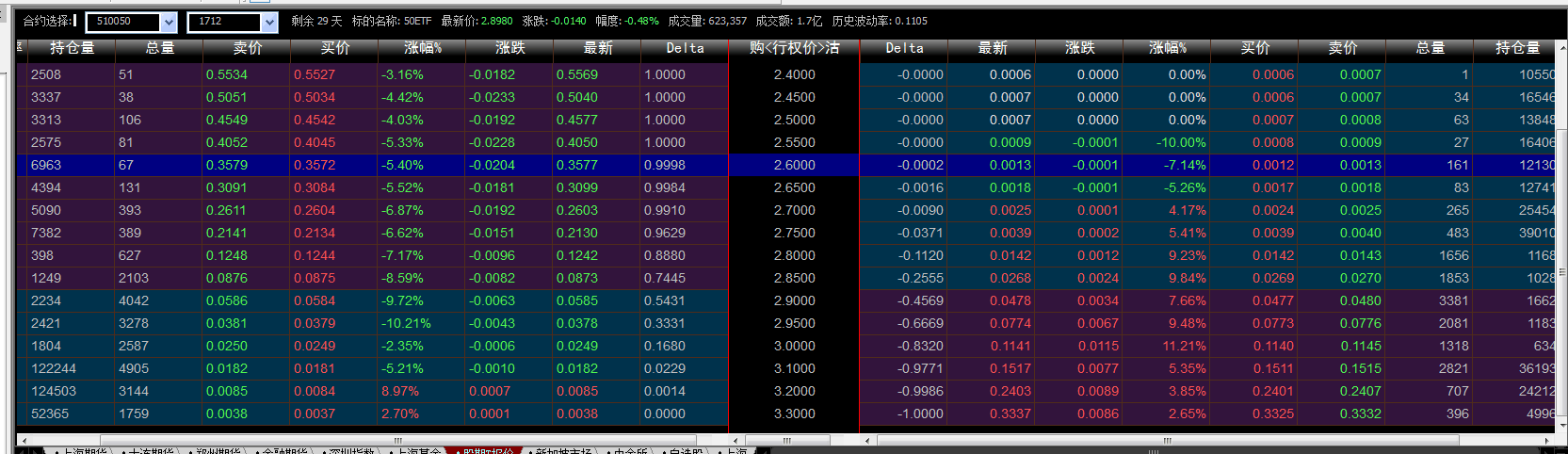Click call-side 持仓量 column header

coord(72,48)
